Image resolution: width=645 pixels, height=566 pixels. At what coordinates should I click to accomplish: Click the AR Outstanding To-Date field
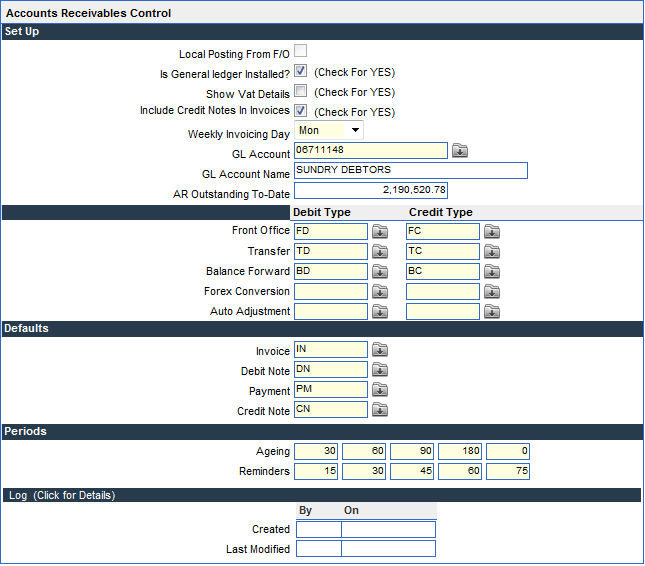pyautogui.click(x=371, y=190)
